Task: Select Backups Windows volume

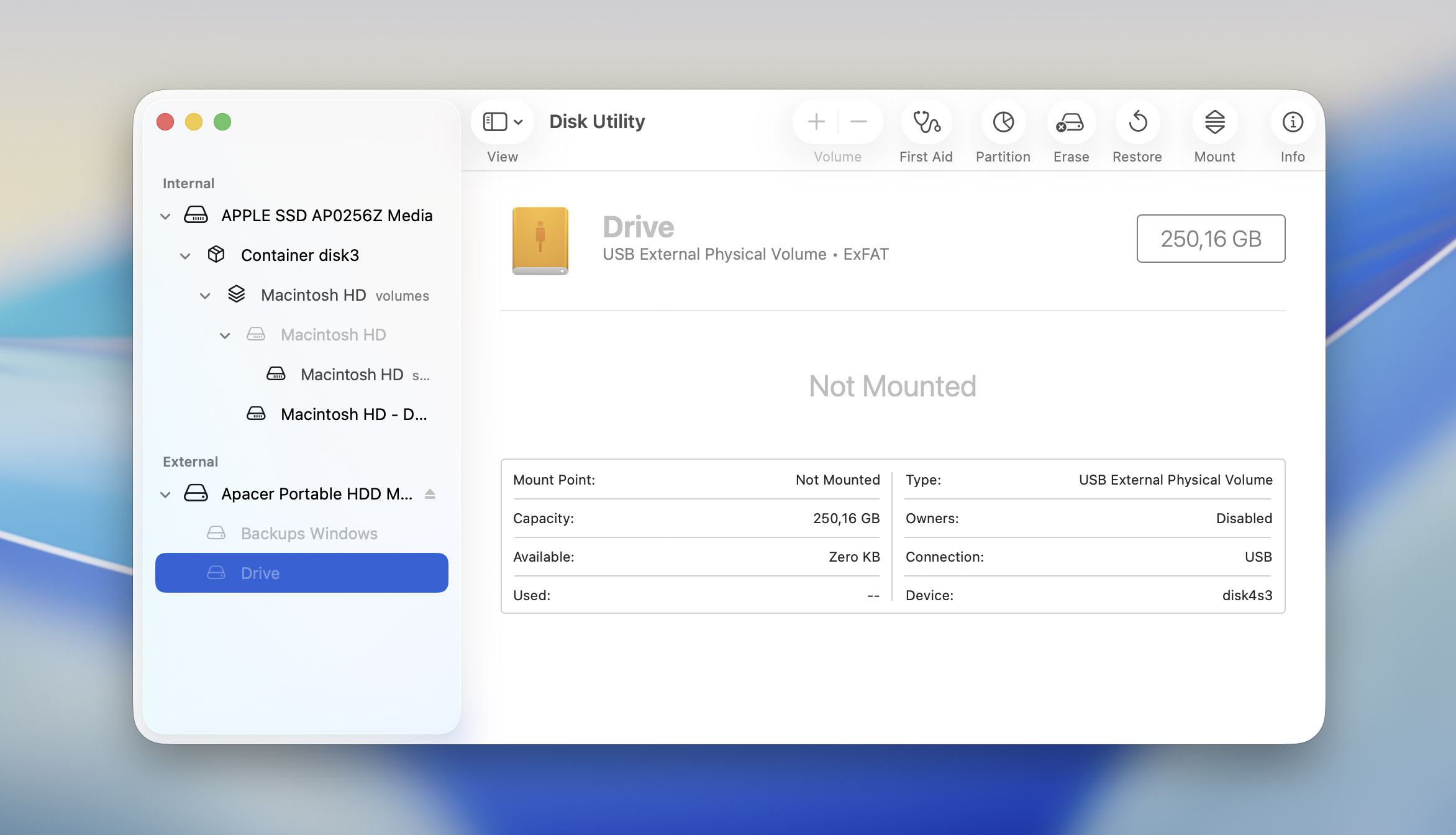Action: (302, 534)
